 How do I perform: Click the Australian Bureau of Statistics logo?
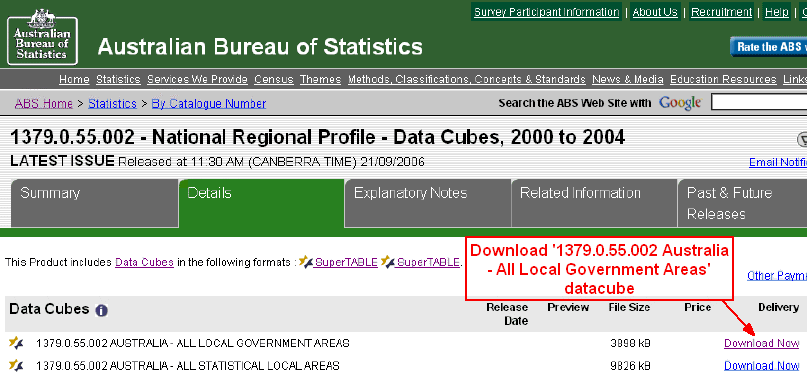pyautogui.click(x=42, y=37)
